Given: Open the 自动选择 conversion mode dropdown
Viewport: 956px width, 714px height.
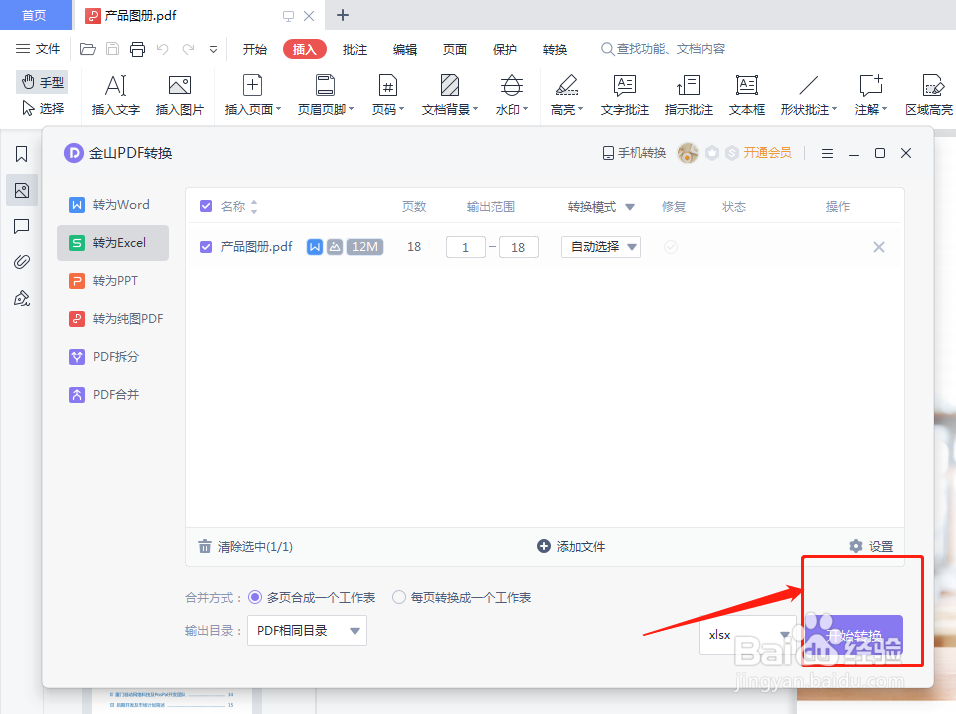Looking at the screenshot, I should [x=601, y=247].
